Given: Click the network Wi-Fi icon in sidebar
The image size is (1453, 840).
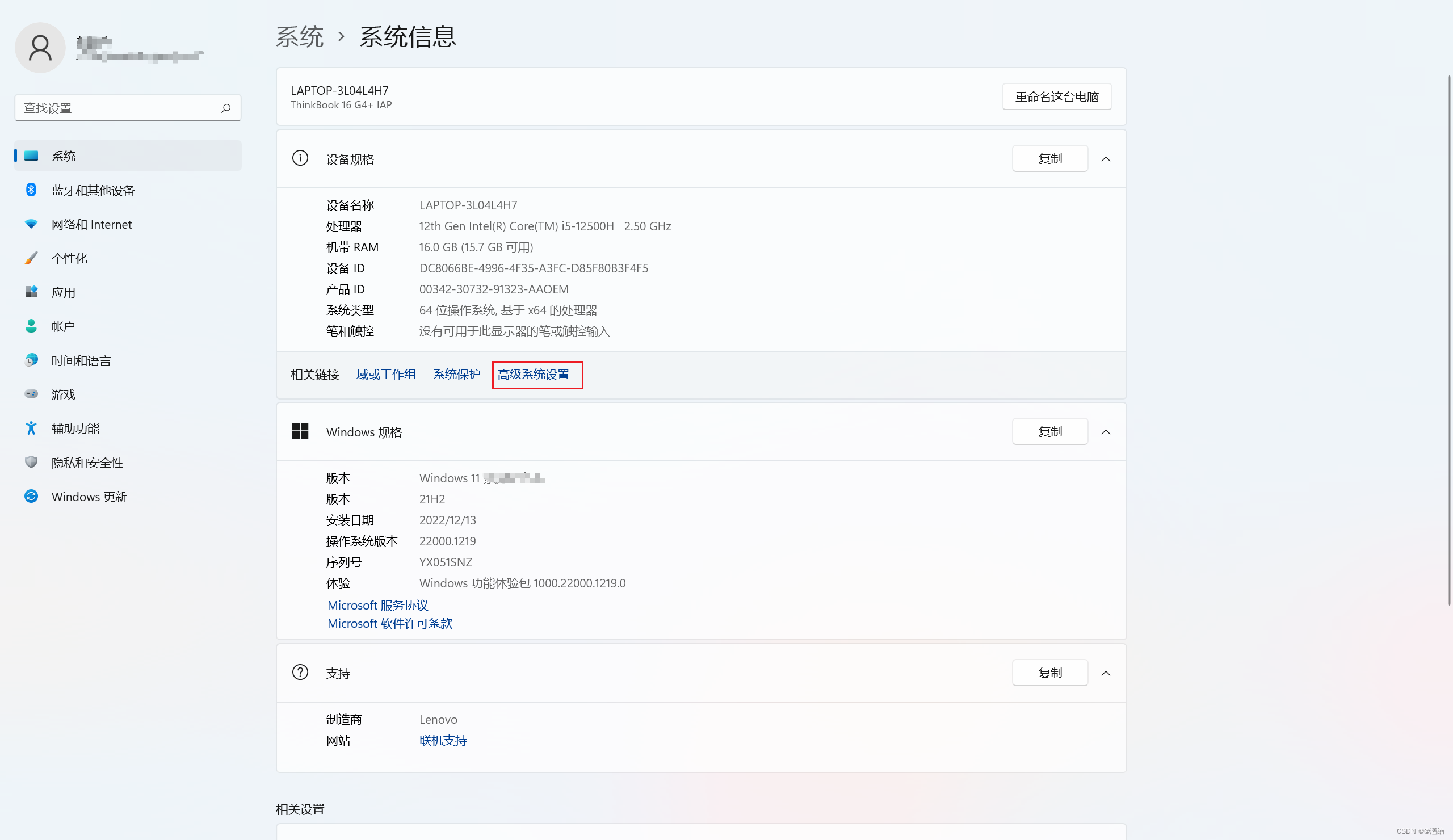Looking at the screenshot, I should (31, 224).
